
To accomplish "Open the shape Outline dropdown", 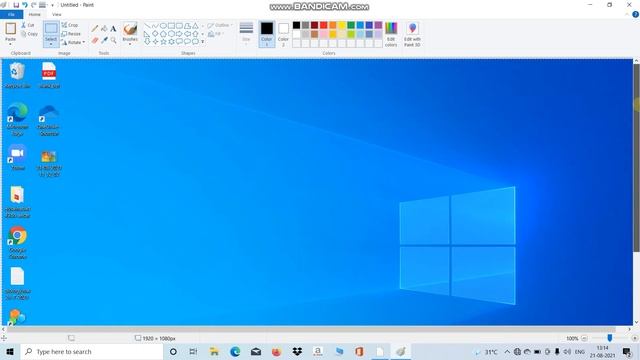I will (x=220, y=25).
